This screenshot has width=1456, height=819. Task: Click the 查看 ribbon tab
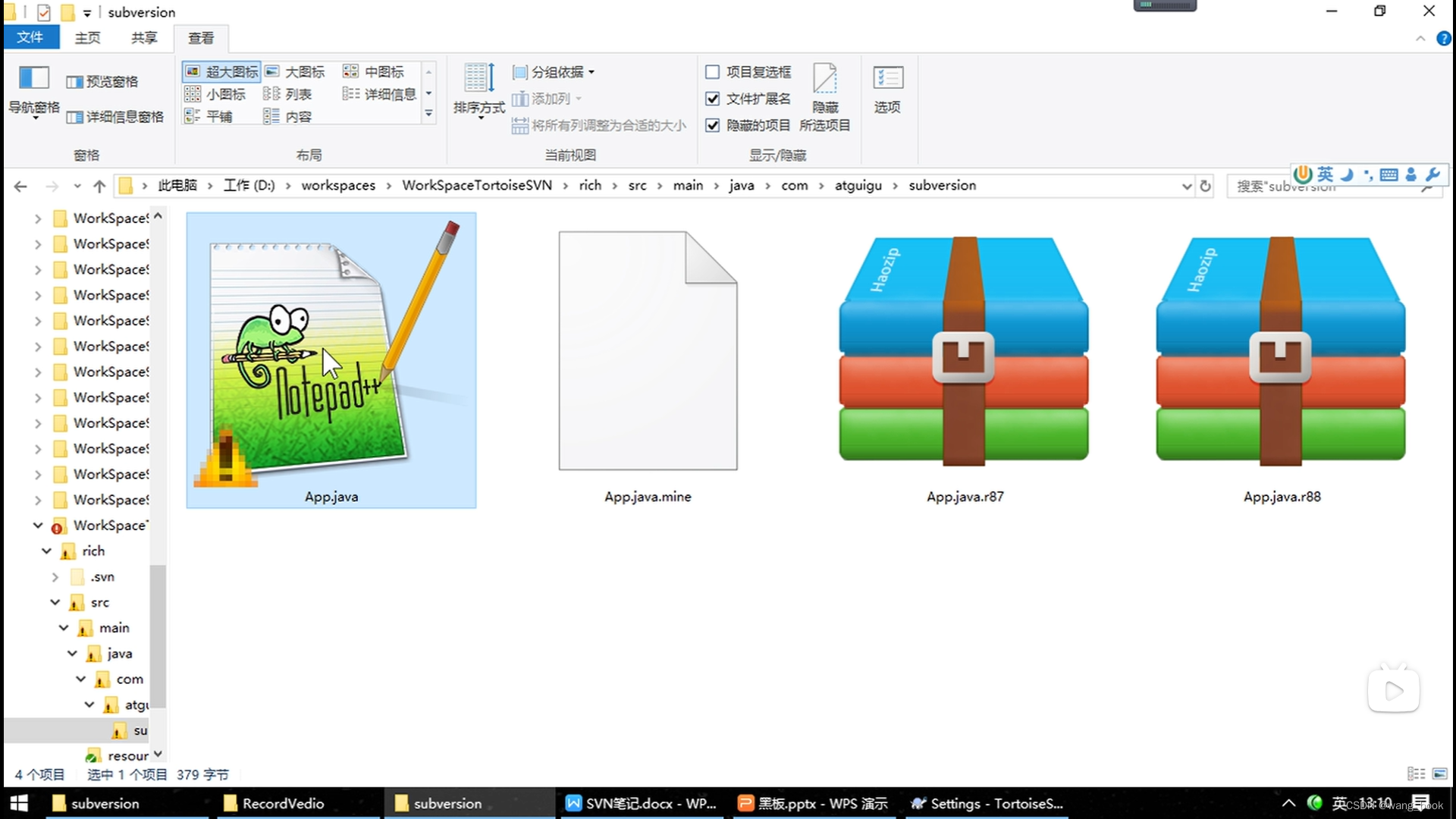coord(200,37)
